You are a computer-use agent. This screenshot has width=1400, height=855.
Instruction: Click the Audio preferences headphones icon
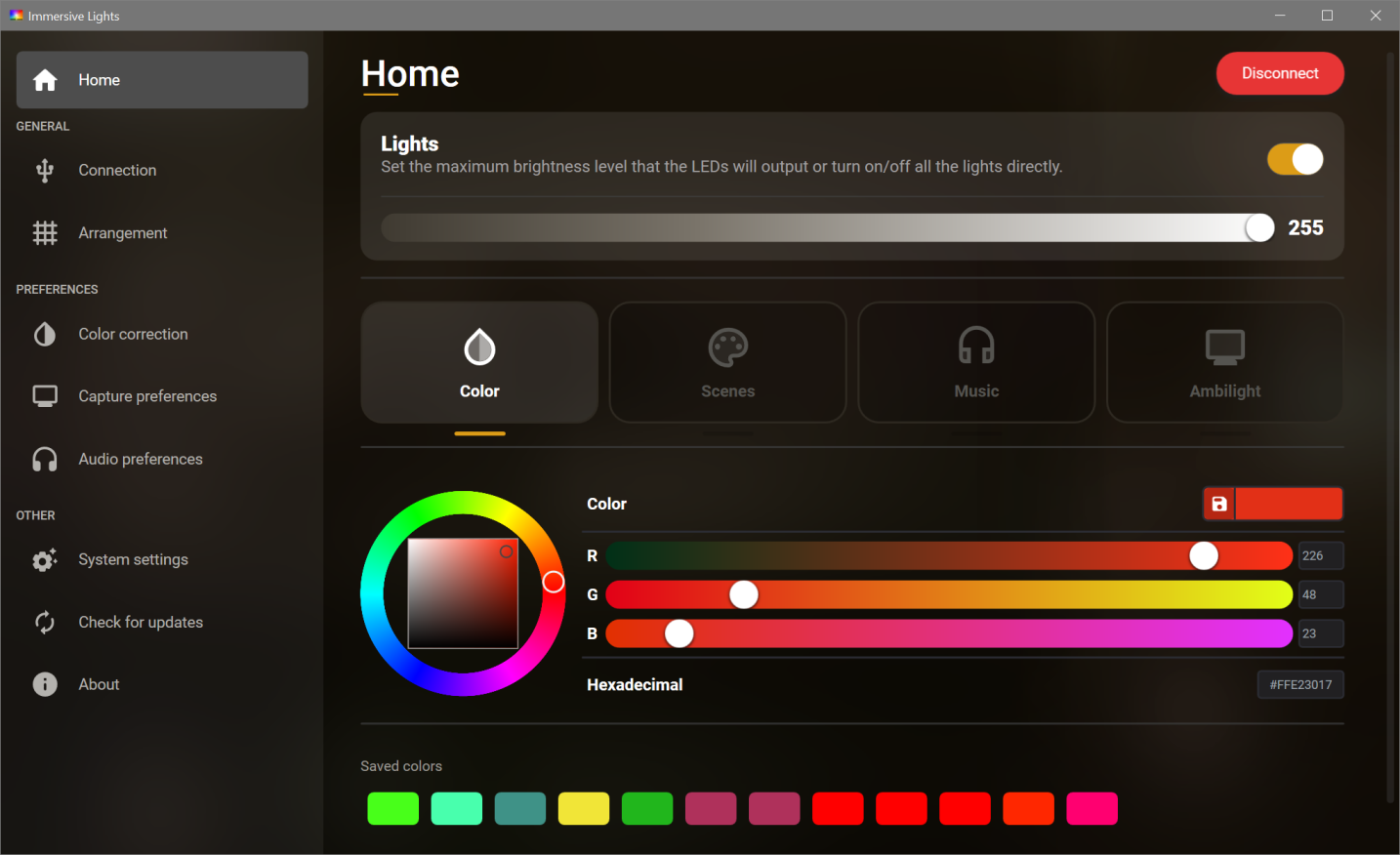[45, 460]
